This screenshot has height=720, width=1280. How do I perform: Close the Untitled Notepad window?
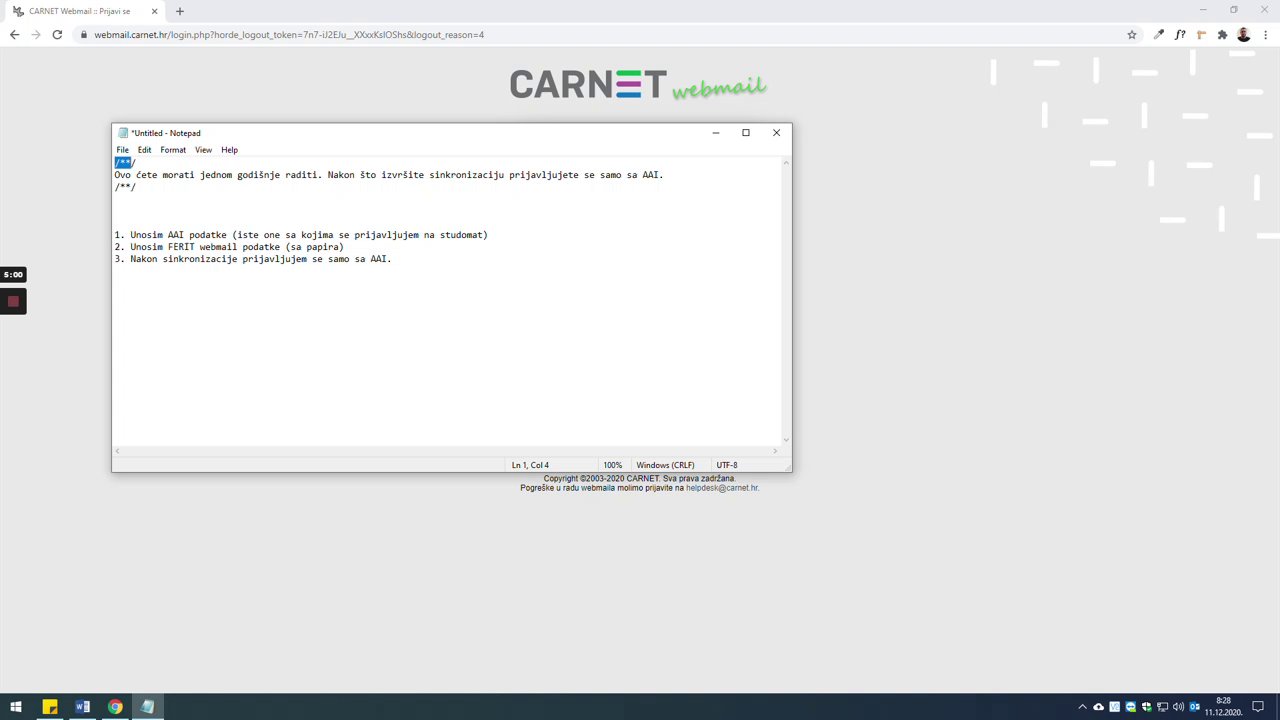tap(776, 133)
